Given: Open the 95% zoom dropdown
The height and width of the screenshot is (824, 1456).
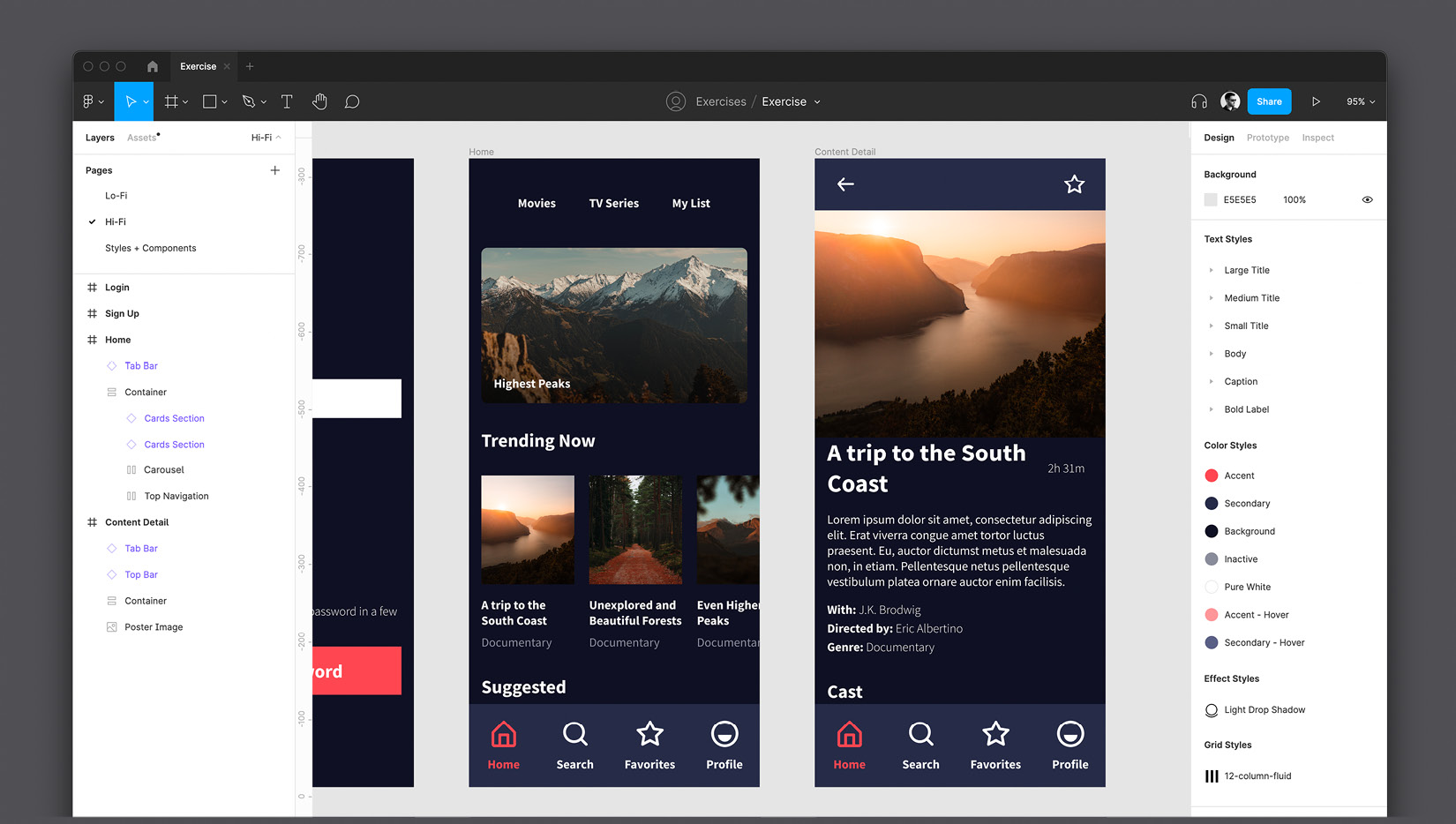Looking at the screenshot, I should tap(1360, 101).
